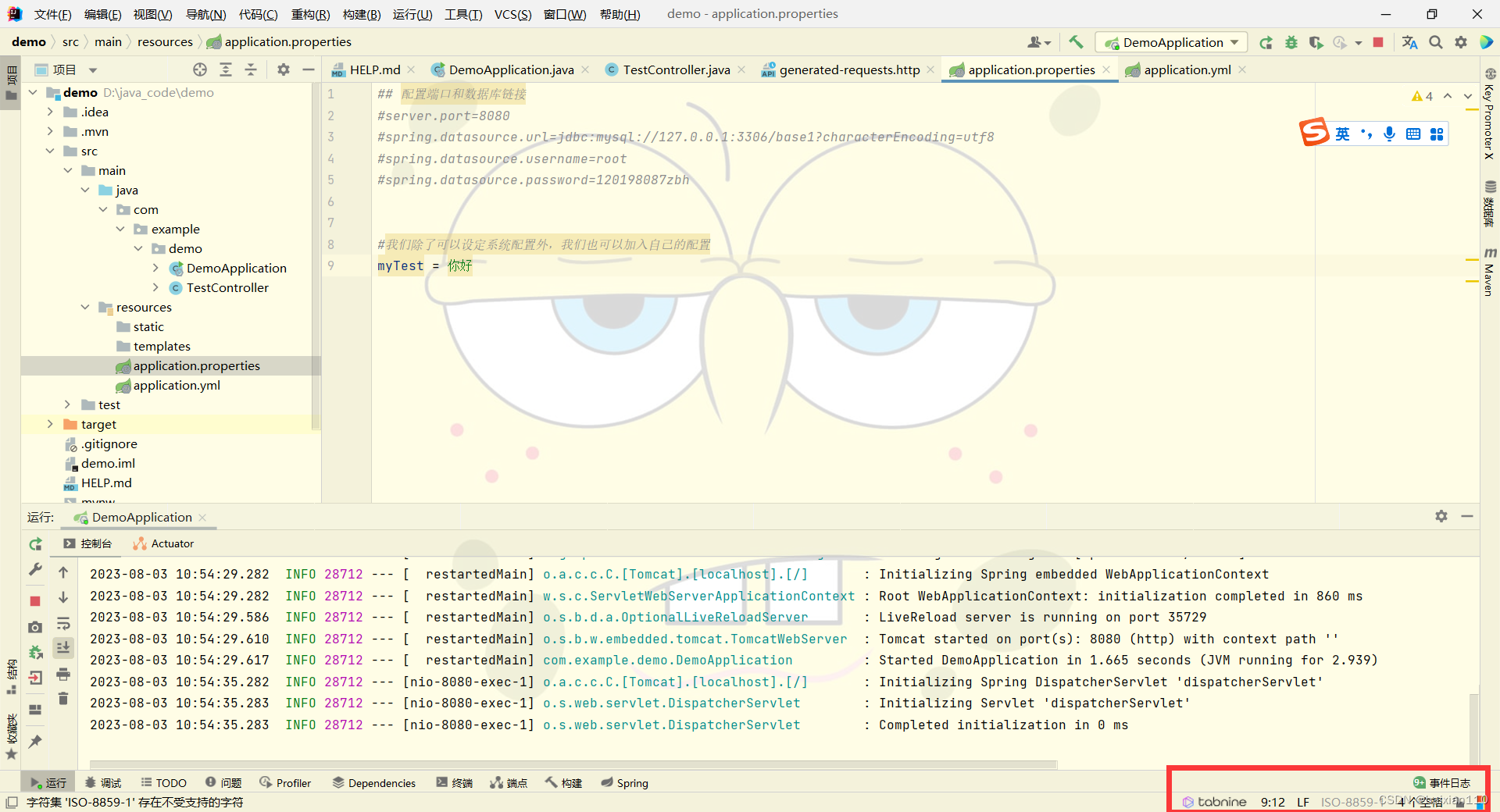
Task: Expand the test folder
Action: (67, 404)
